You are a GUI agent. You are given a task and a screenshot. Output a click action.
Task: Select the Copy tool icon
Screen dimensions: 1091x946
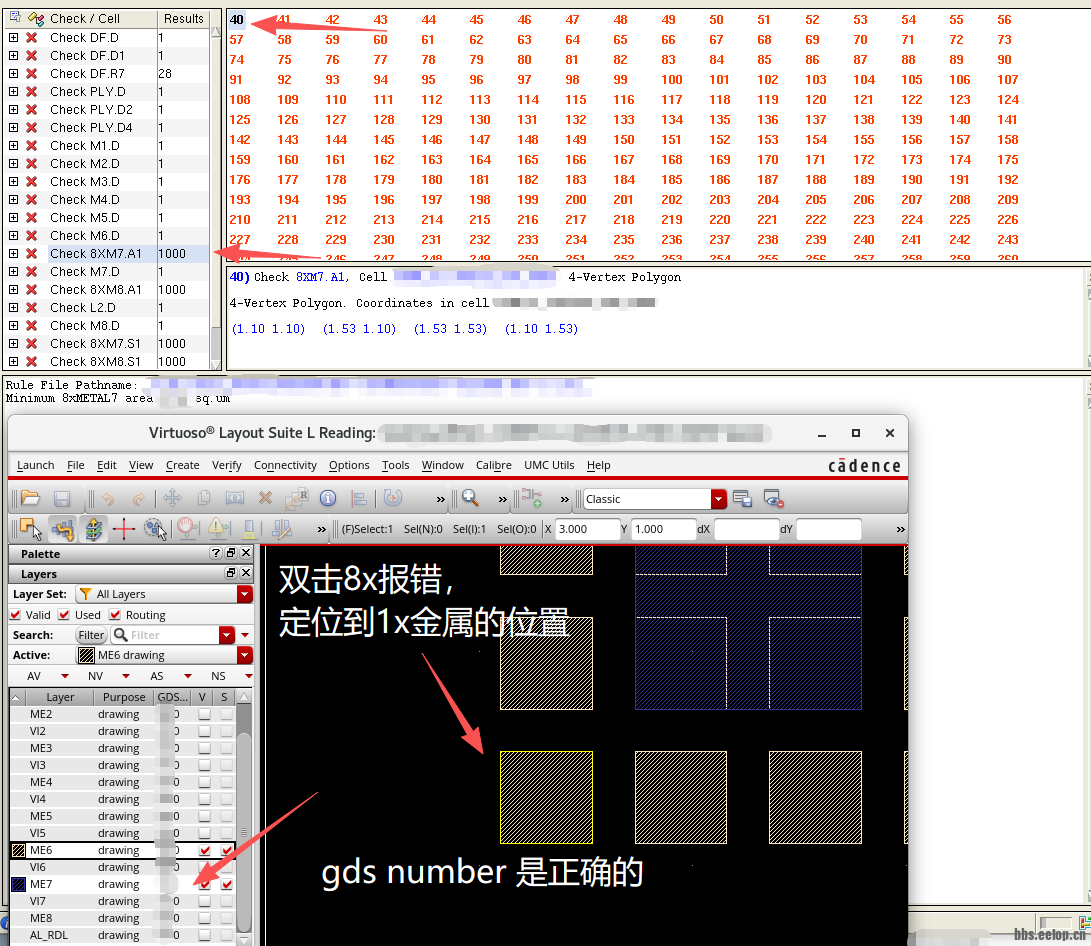[204, 498]
